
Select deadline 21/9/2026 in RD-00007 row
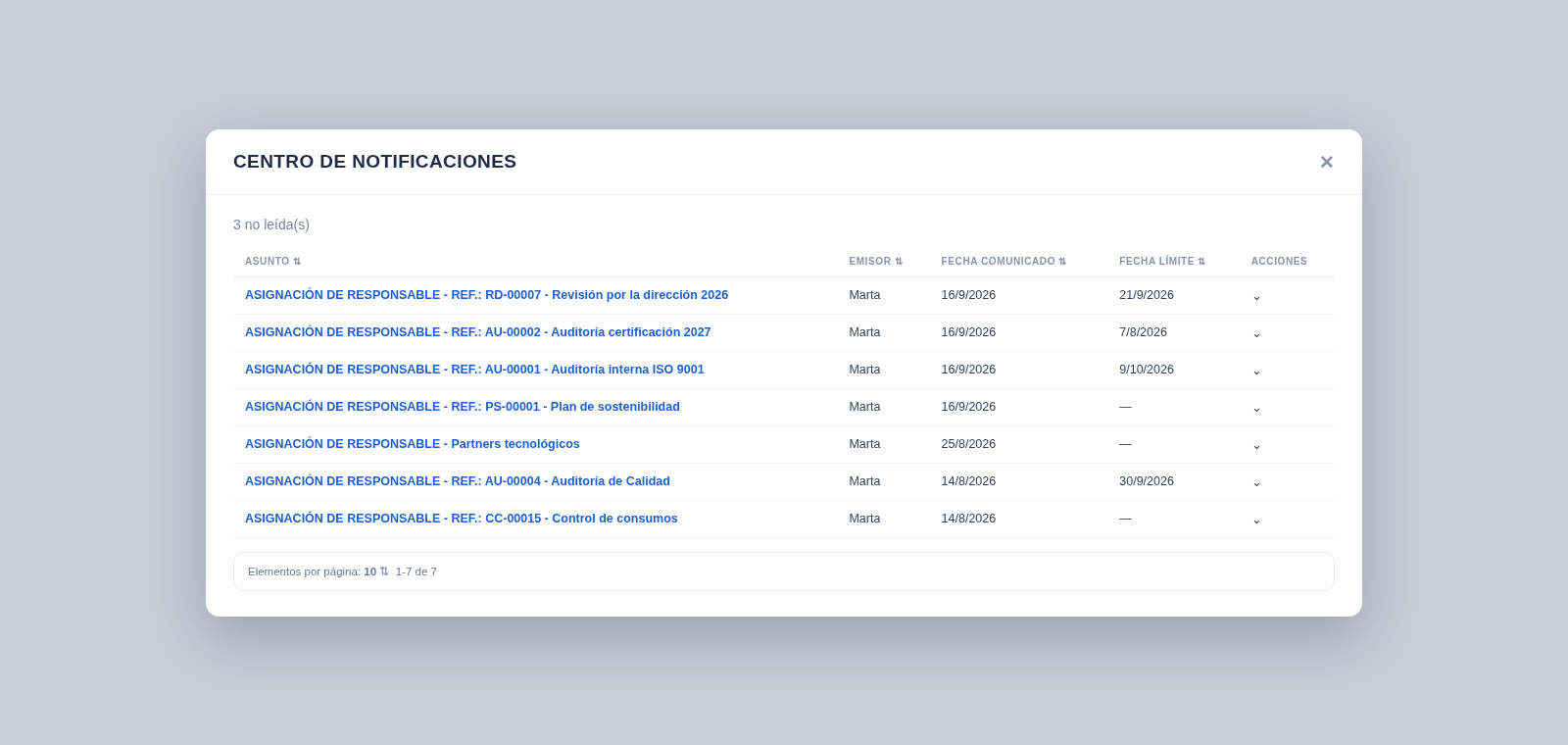1147,295
